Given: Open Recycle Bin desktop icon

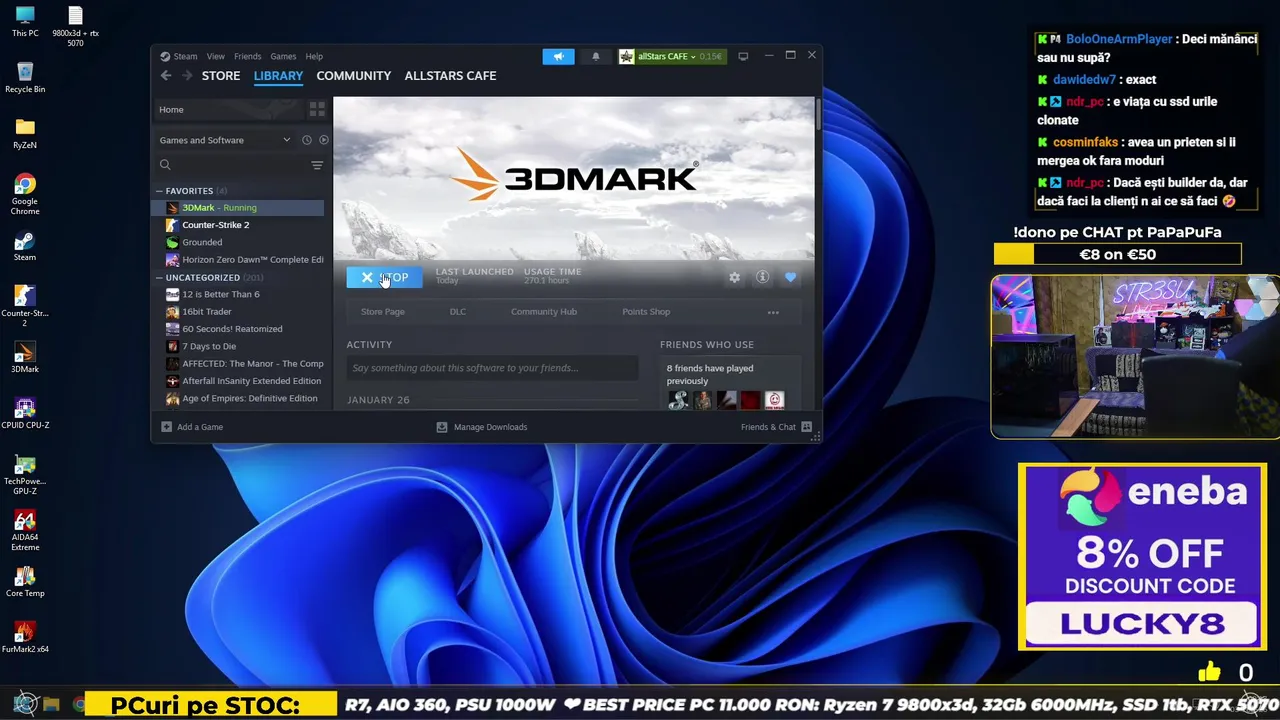Looking at the screenshot, I should tap(25, 78).
